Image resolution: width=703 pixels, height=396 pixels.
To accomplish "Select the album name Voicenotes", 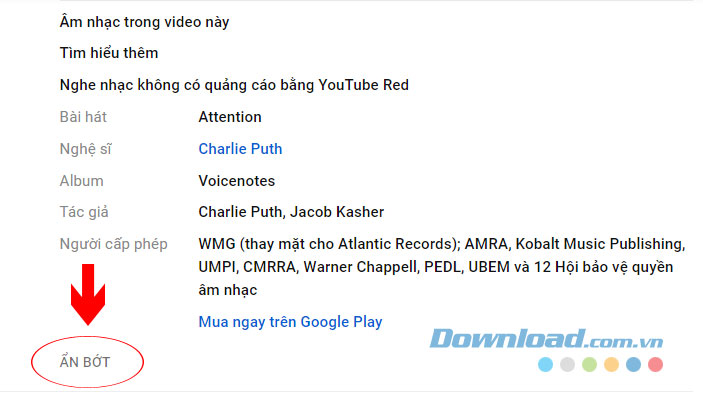I will pos(237,181).
